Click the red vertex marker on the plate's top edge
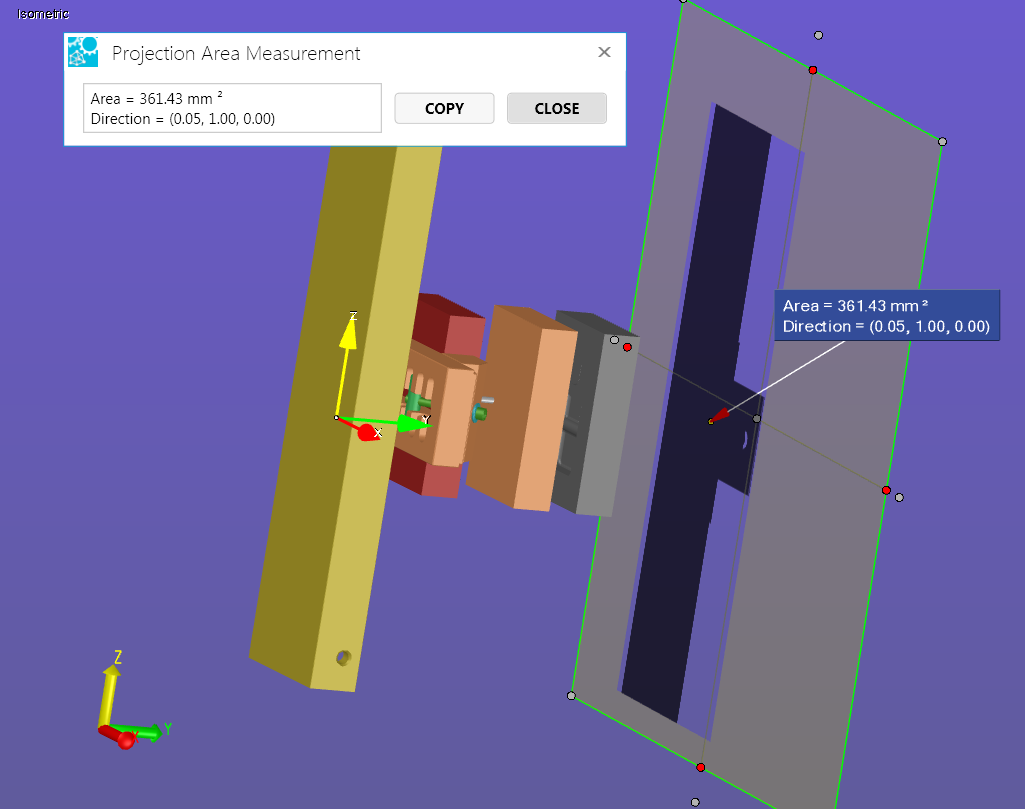The width and height of the screenshot is (1025, 809). click(x=812, y=70)
